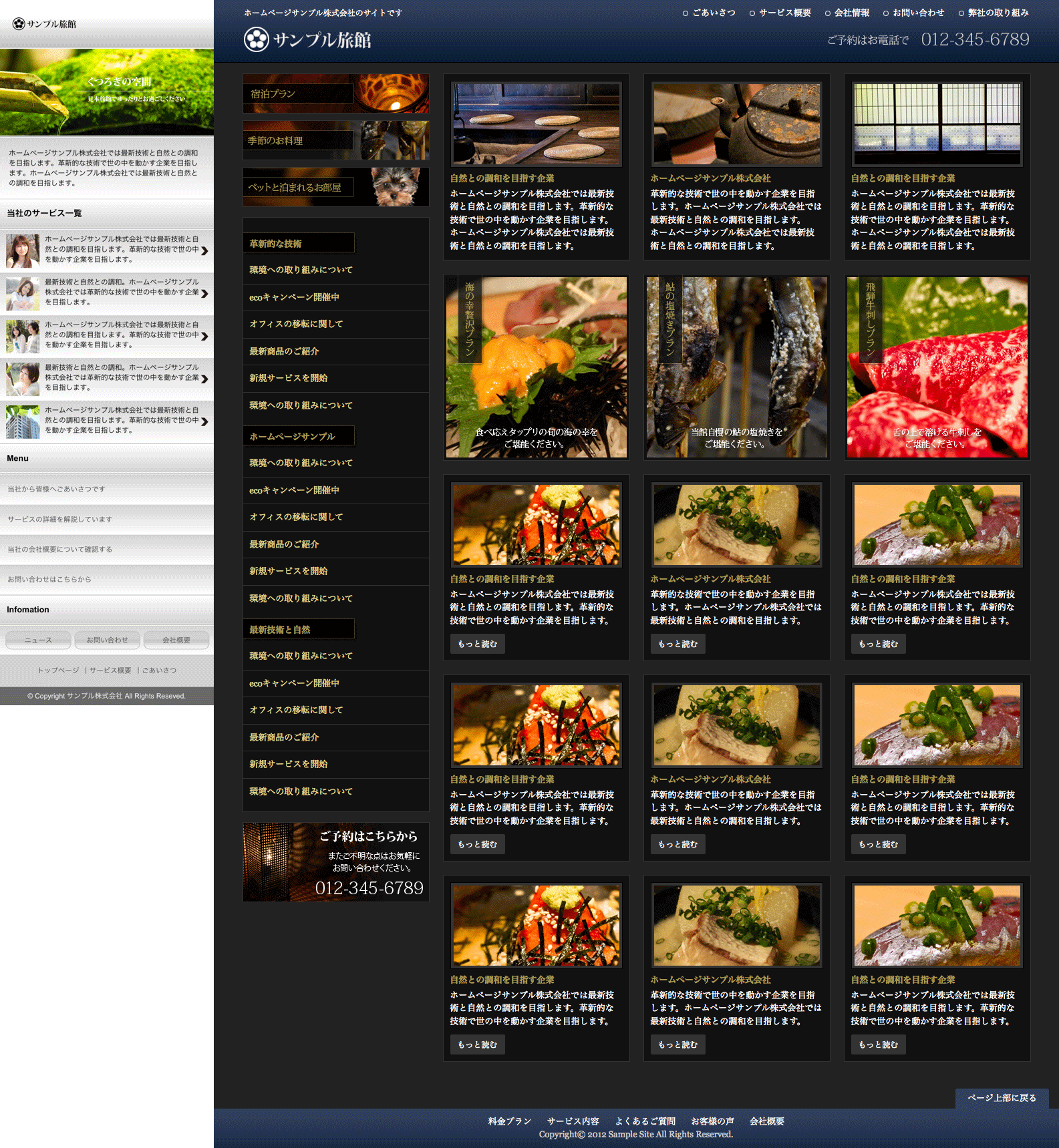Open the ecoキャンペーン開催中 link under 革新的な技術
1059x1148 pixels.
pos(294,297)
